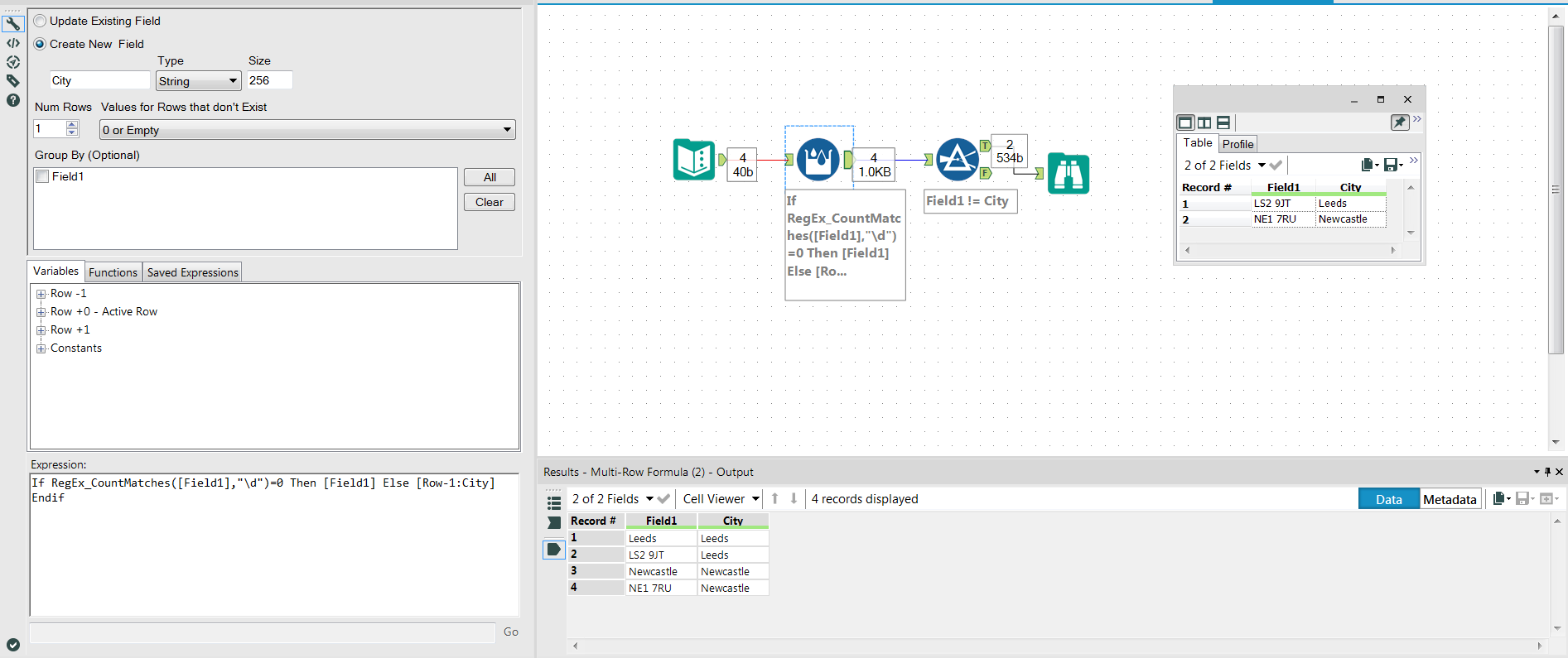Screen dimensions: 1568x663
Task: Select the Create New Field radio button
Action: tap(41, 44)
